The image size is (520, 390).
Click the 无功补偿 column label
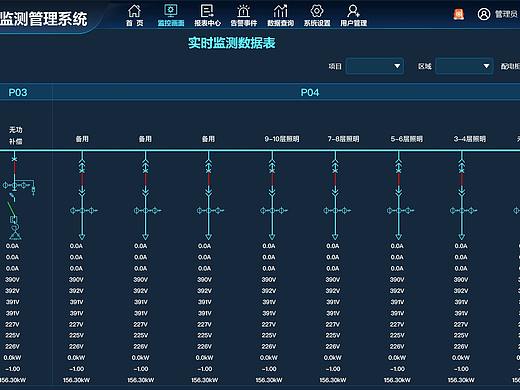click(15, 135)
